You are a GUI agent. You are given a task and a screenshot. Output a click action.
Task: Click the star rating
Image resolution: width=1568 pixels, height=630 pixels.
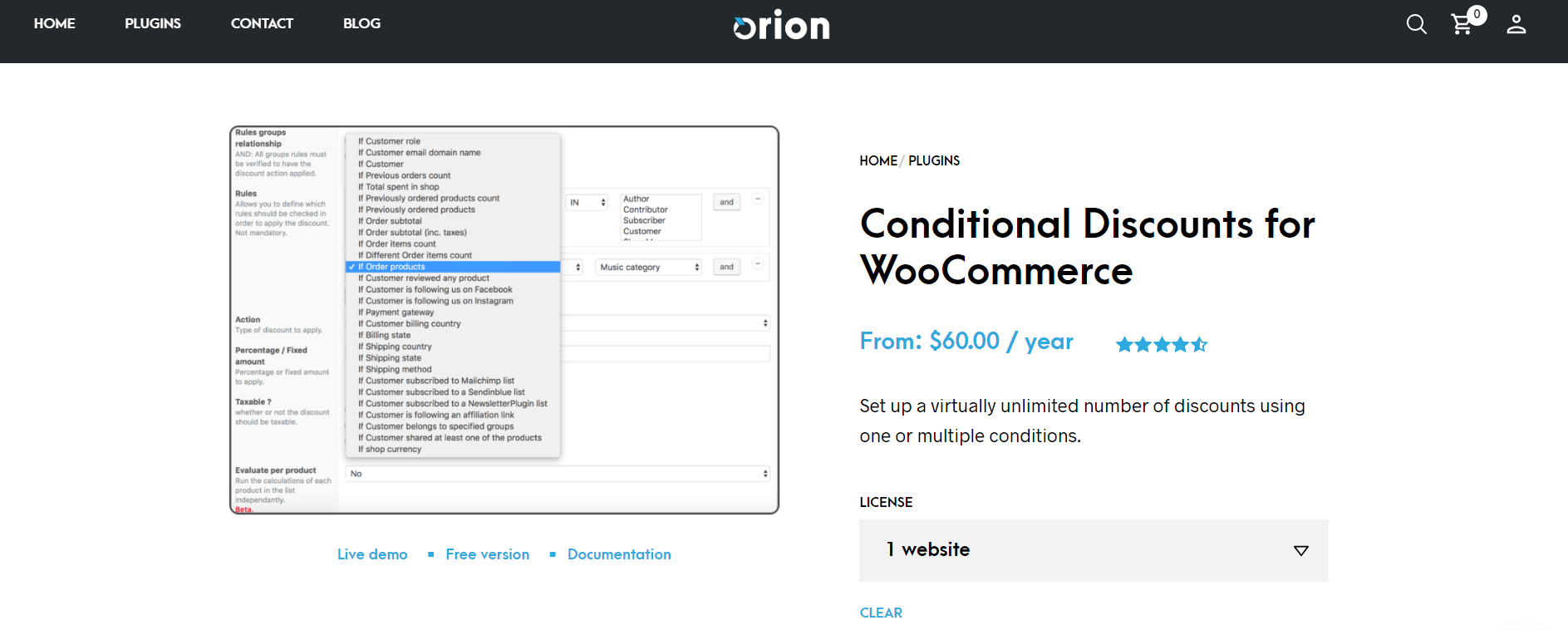(x=1162, y=344)
